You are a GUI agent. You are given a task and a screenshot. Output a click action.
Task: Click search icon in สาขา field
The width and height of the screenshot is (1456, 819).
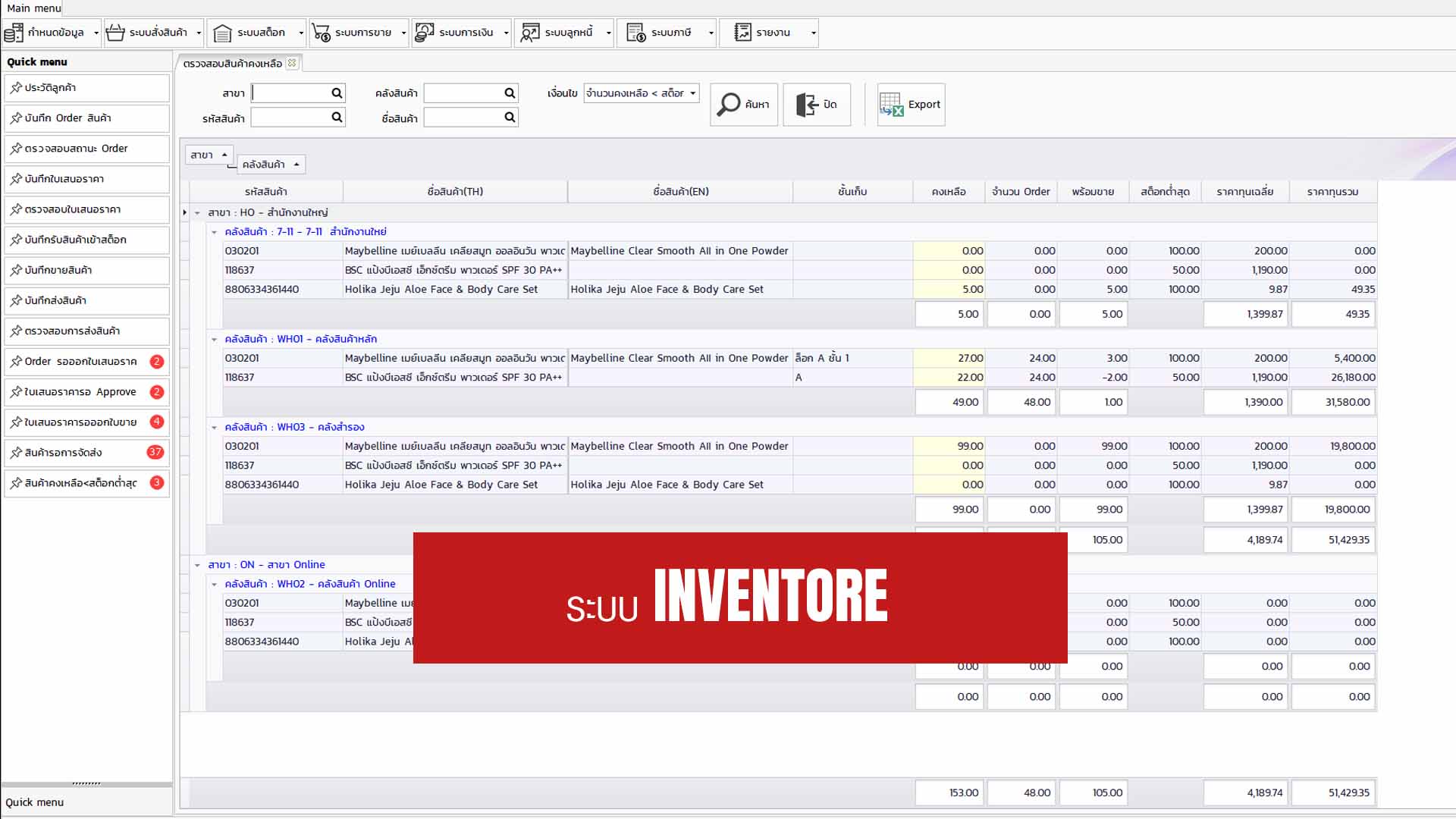click(337, 93)
